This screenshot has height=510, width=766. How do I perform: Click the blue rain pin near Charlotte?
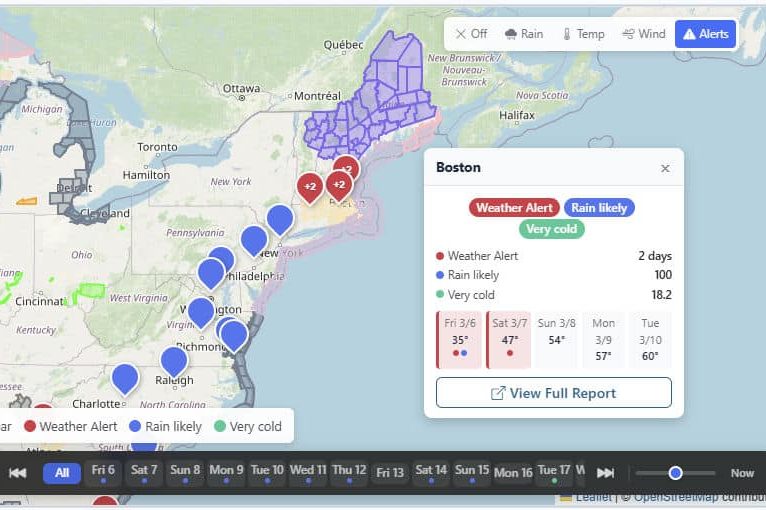(x=125, y=378)
